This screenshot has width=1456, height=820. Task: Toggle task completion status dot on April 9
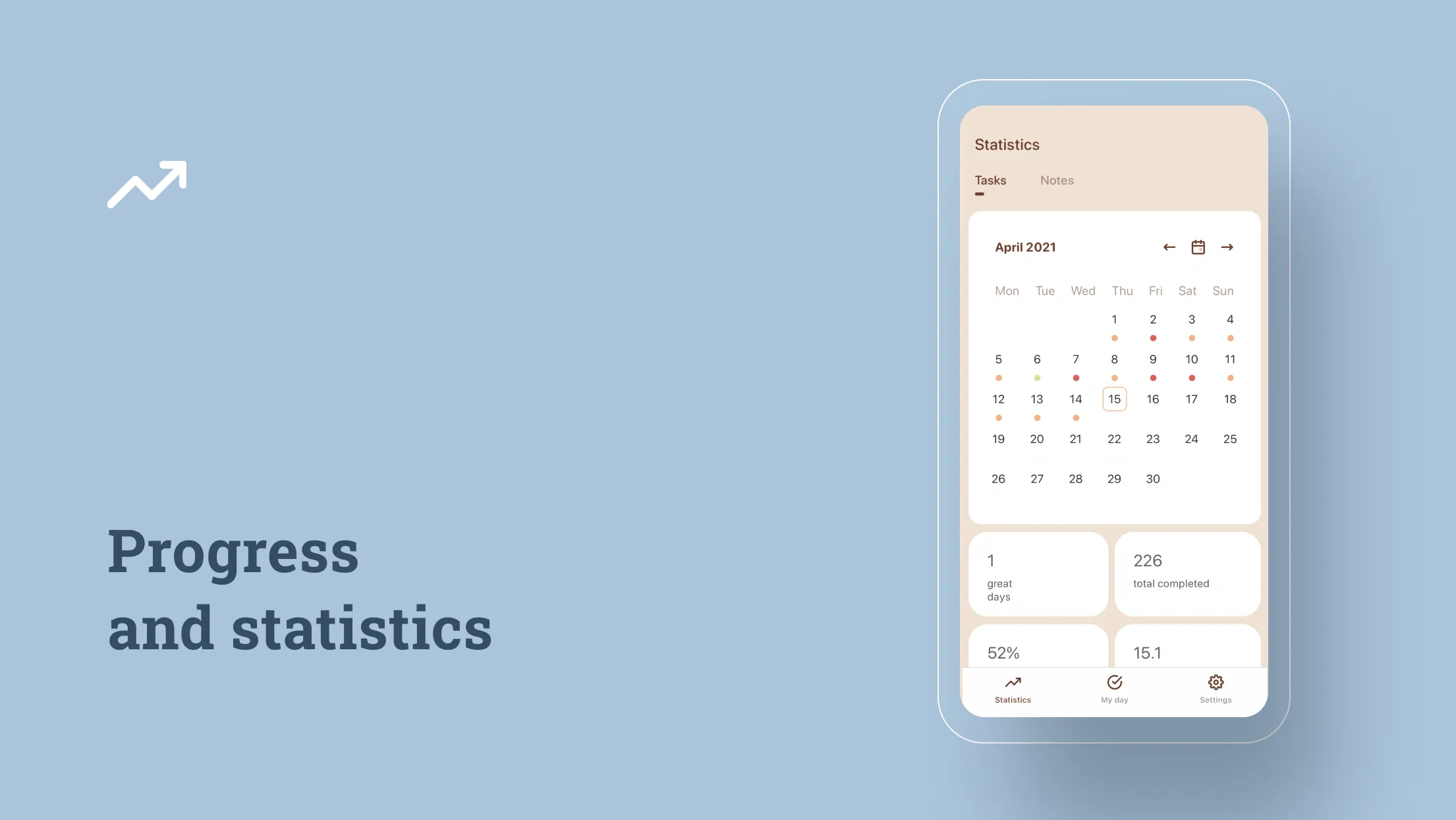pyautogui.click(x=1153, y=377)
